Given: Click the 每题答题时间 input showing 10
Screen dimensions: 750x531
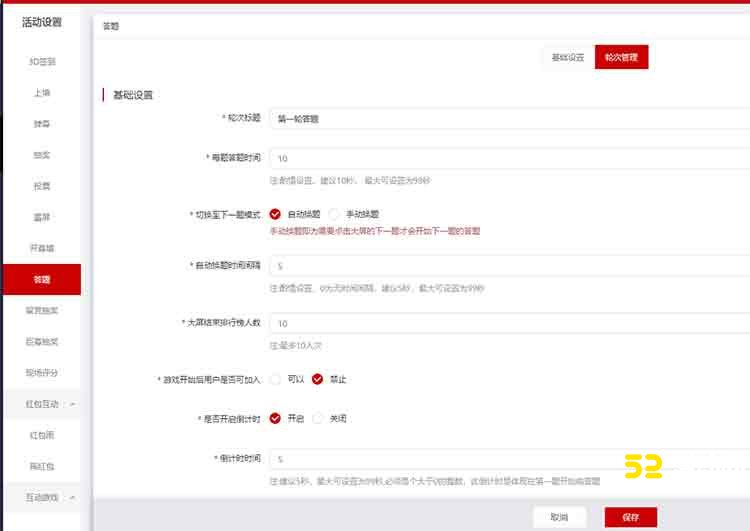Looking at the screenshot, I should 509,158.
